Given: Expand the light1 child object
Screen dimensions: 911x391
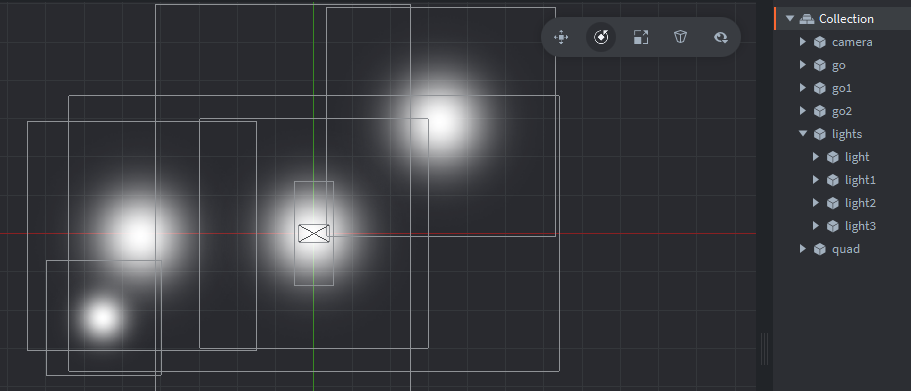Looking at the screenshot, I should click(816, 180).
